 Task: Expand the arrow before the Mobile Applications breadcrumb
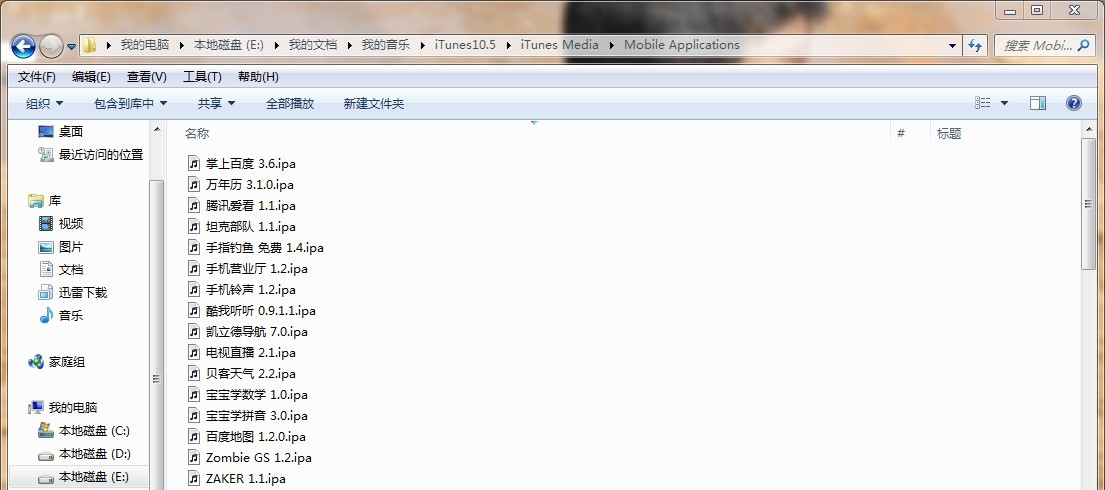pyautogui.click(x=611, y=45)
